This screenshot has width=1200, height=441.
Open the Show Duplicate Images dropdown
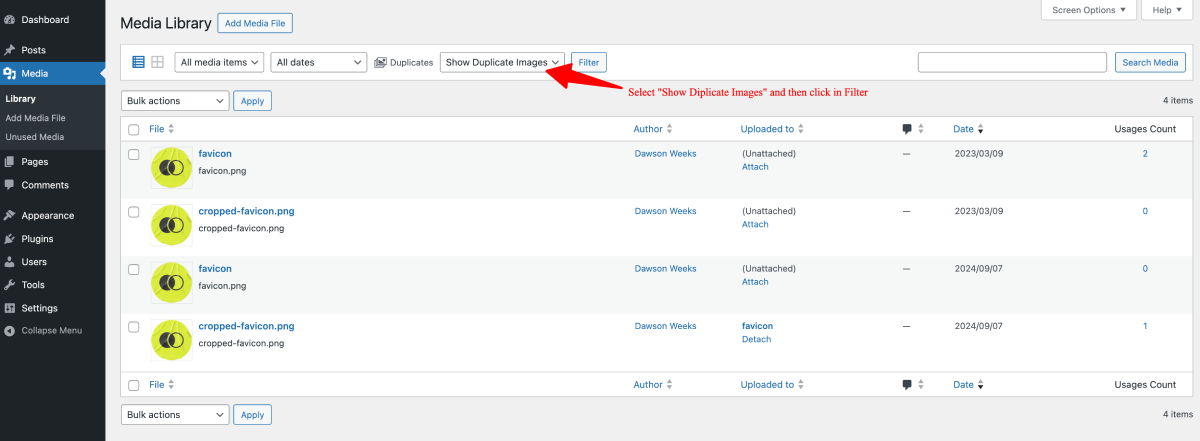coord(502,62)
